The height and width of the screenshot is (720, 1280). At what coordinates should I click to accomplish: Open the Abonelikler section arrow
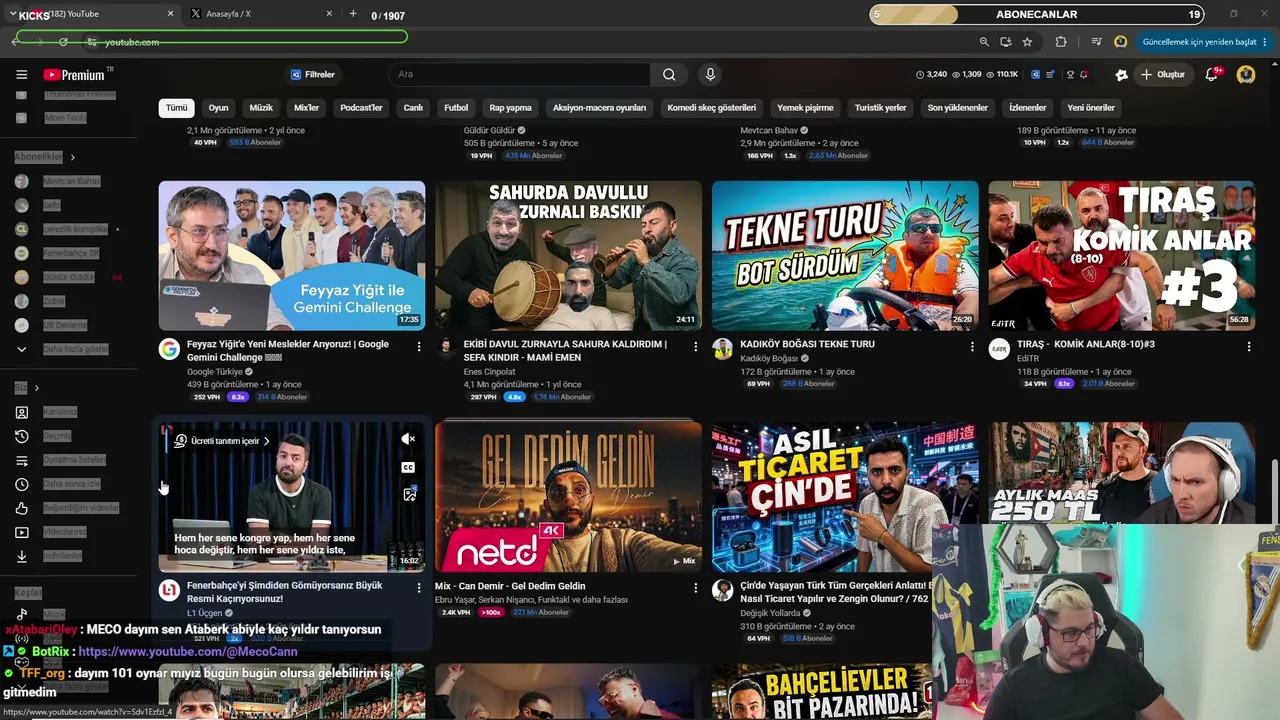[72, 157]
